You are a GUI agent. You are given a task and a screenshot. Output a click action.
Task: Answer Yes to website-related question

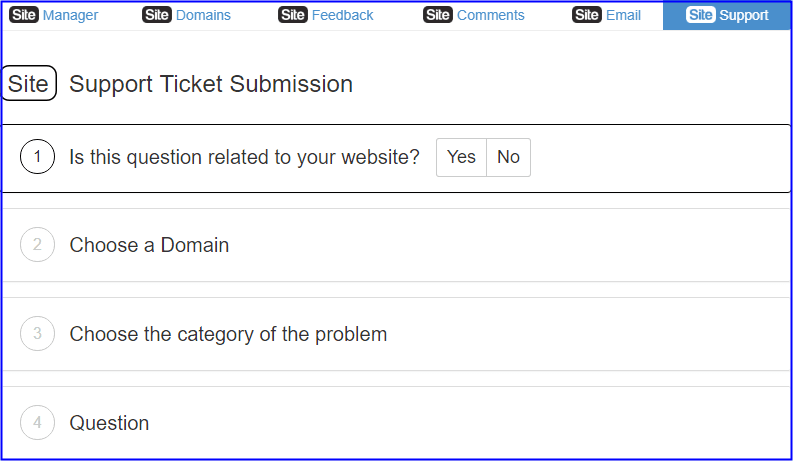461,157
